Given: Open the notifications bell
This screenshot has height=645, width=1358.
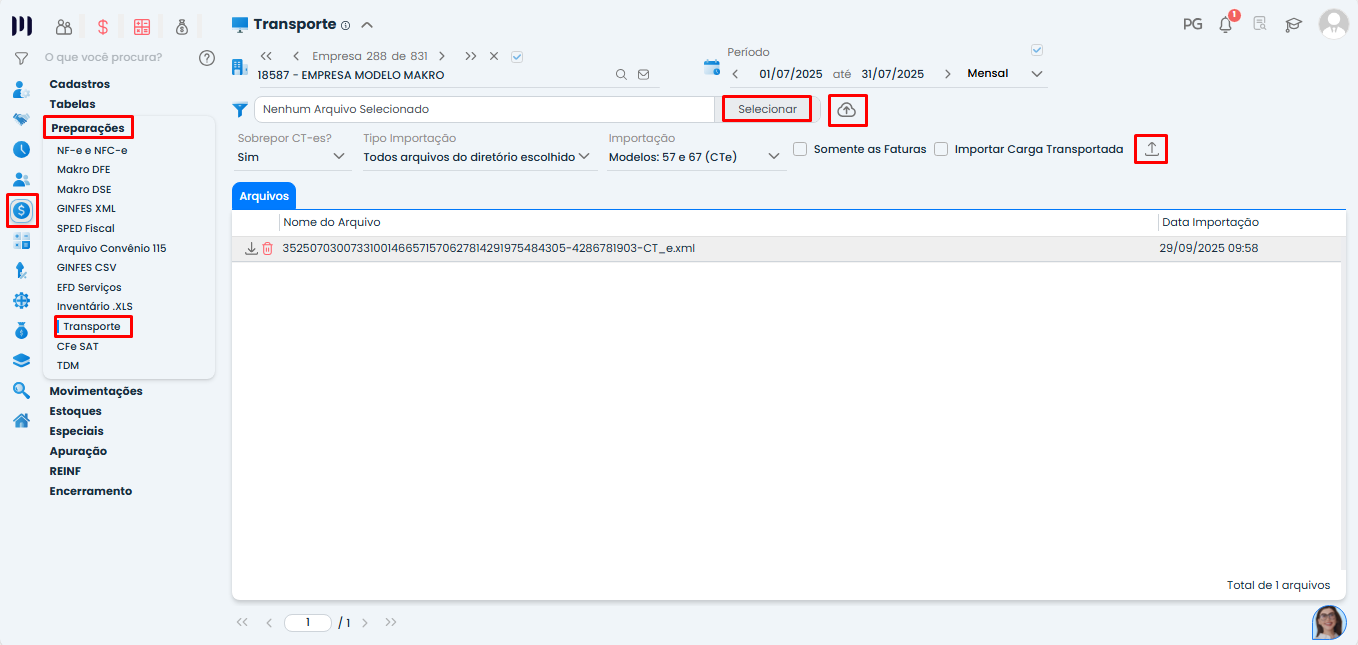Looking at the screenshot, I should [1225, 25].
